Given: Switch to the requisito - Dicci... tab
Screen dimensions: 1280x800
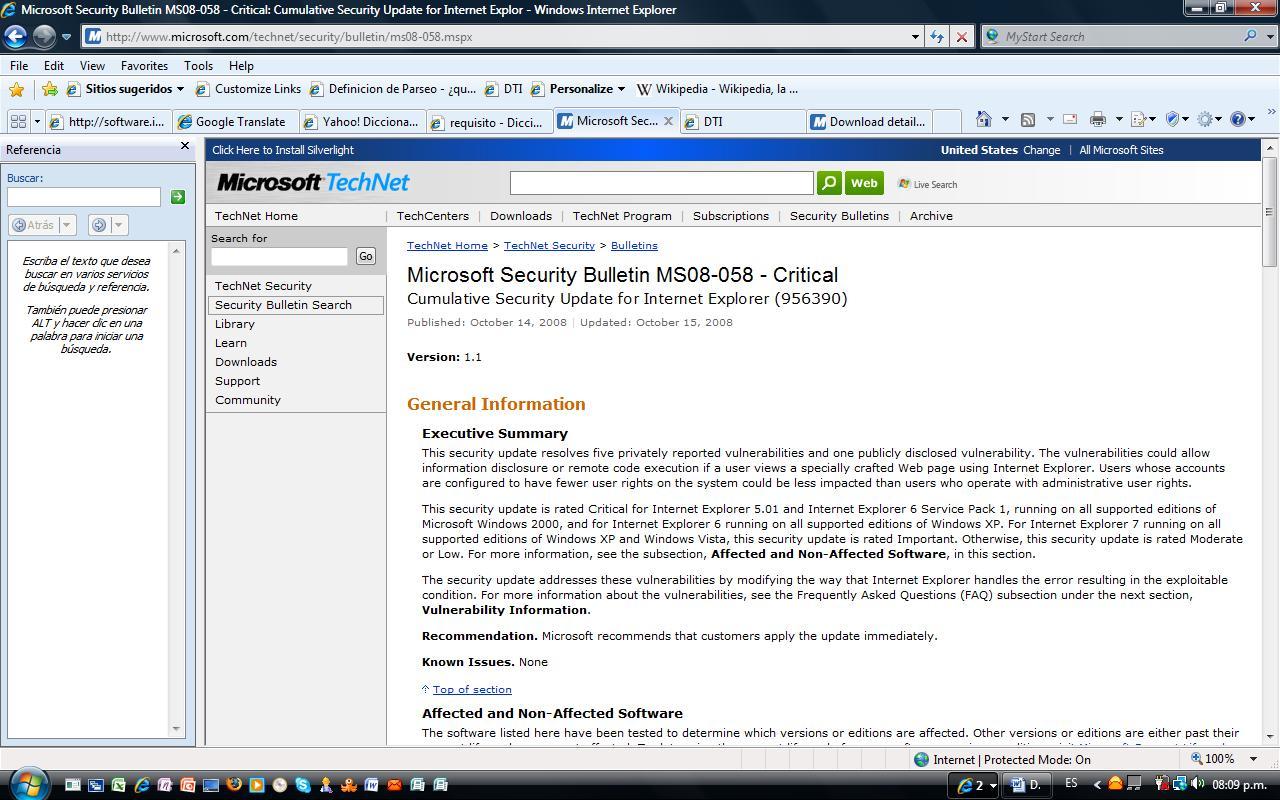Looking at the screenshot, I should point(489,121).
